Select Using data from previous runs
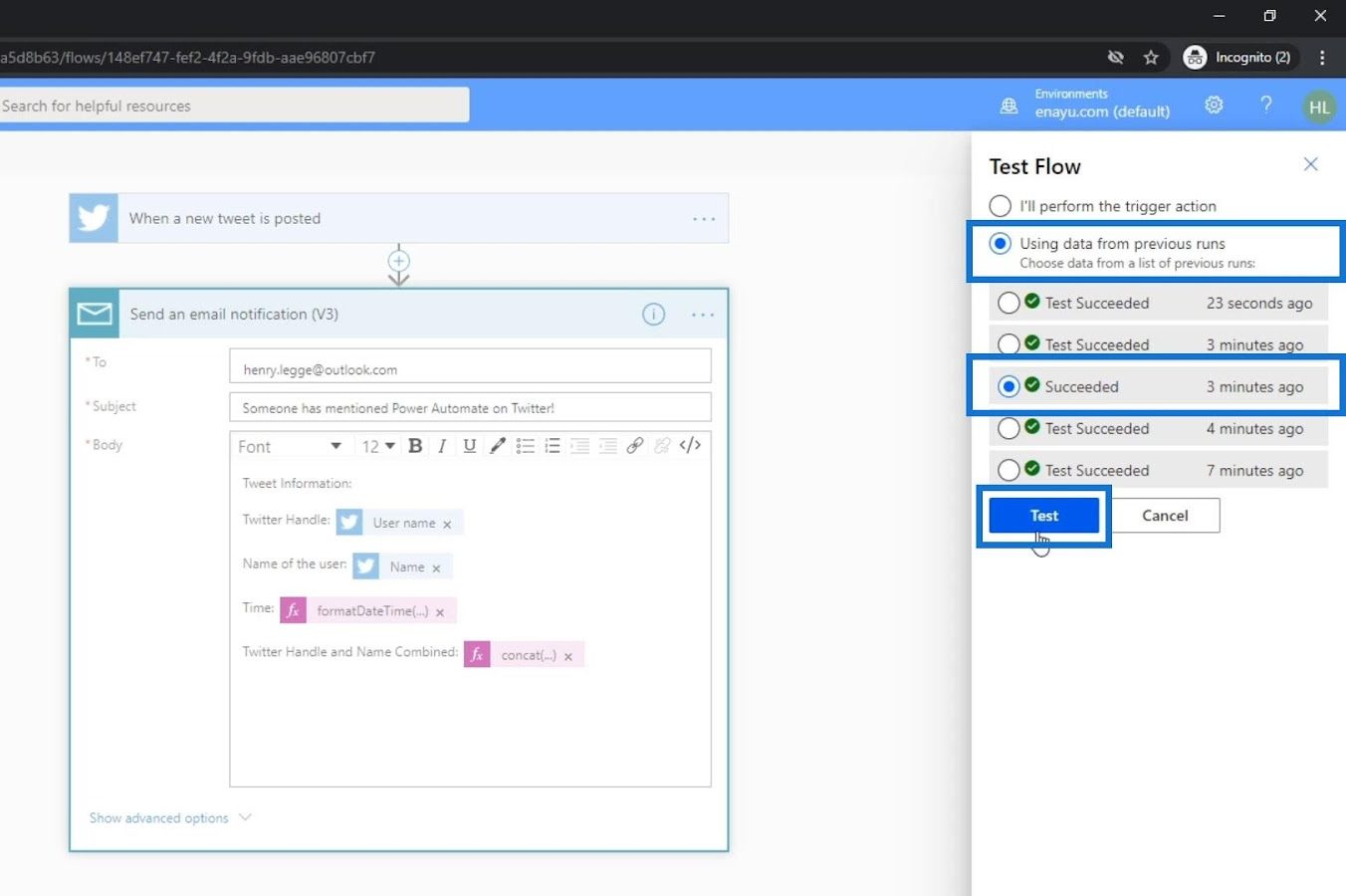1346x896 pixels. click(1001, 244)
